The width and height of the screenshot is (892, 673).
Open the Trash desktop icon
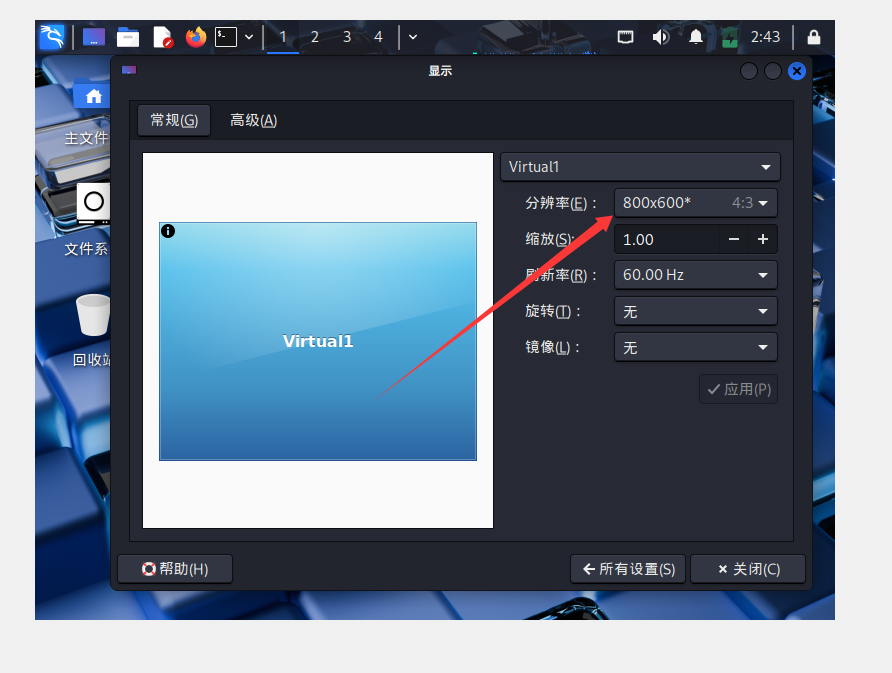point(93,316)
